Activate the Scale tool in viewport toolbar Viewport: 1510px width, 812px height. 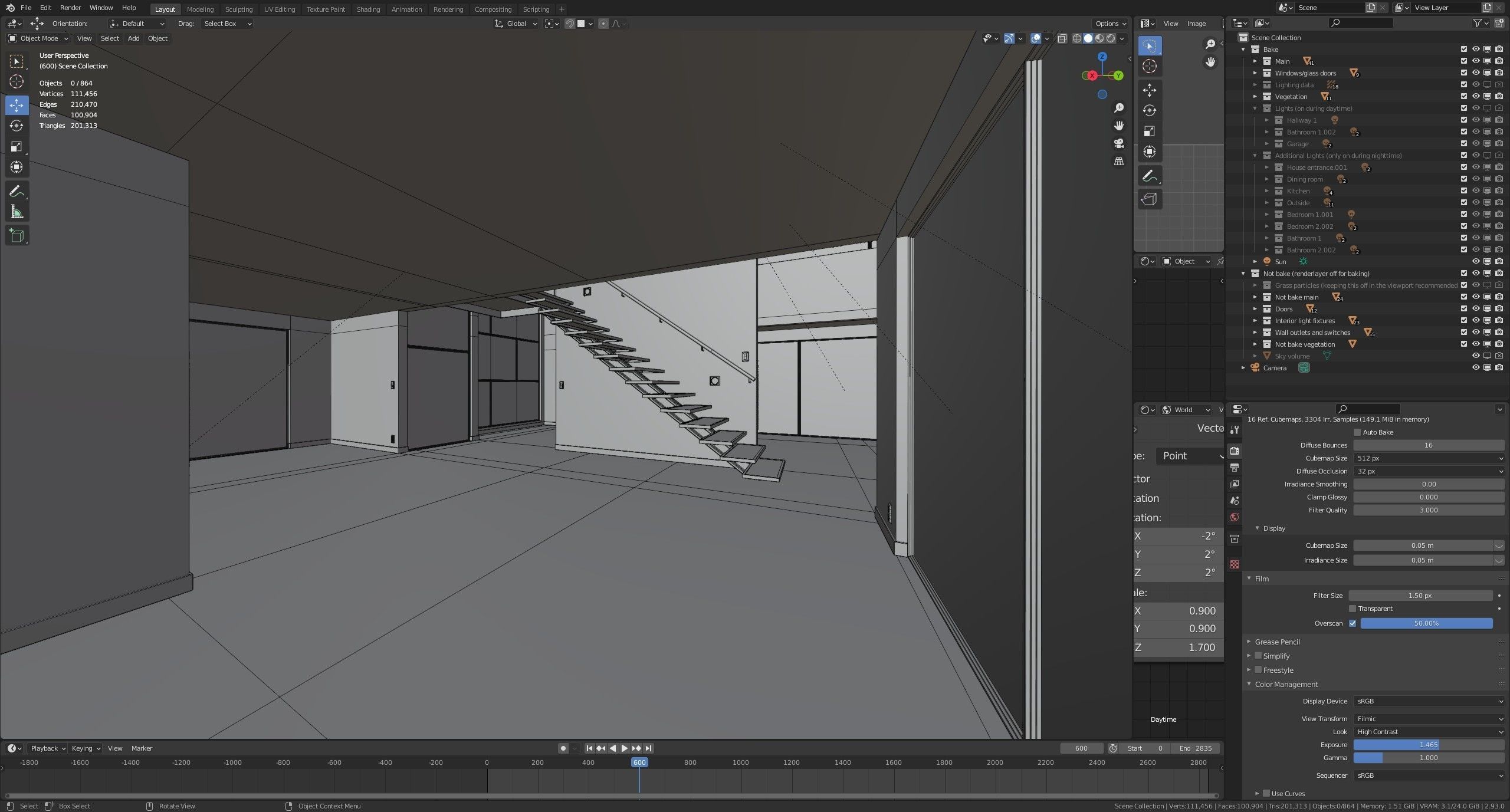17,146
